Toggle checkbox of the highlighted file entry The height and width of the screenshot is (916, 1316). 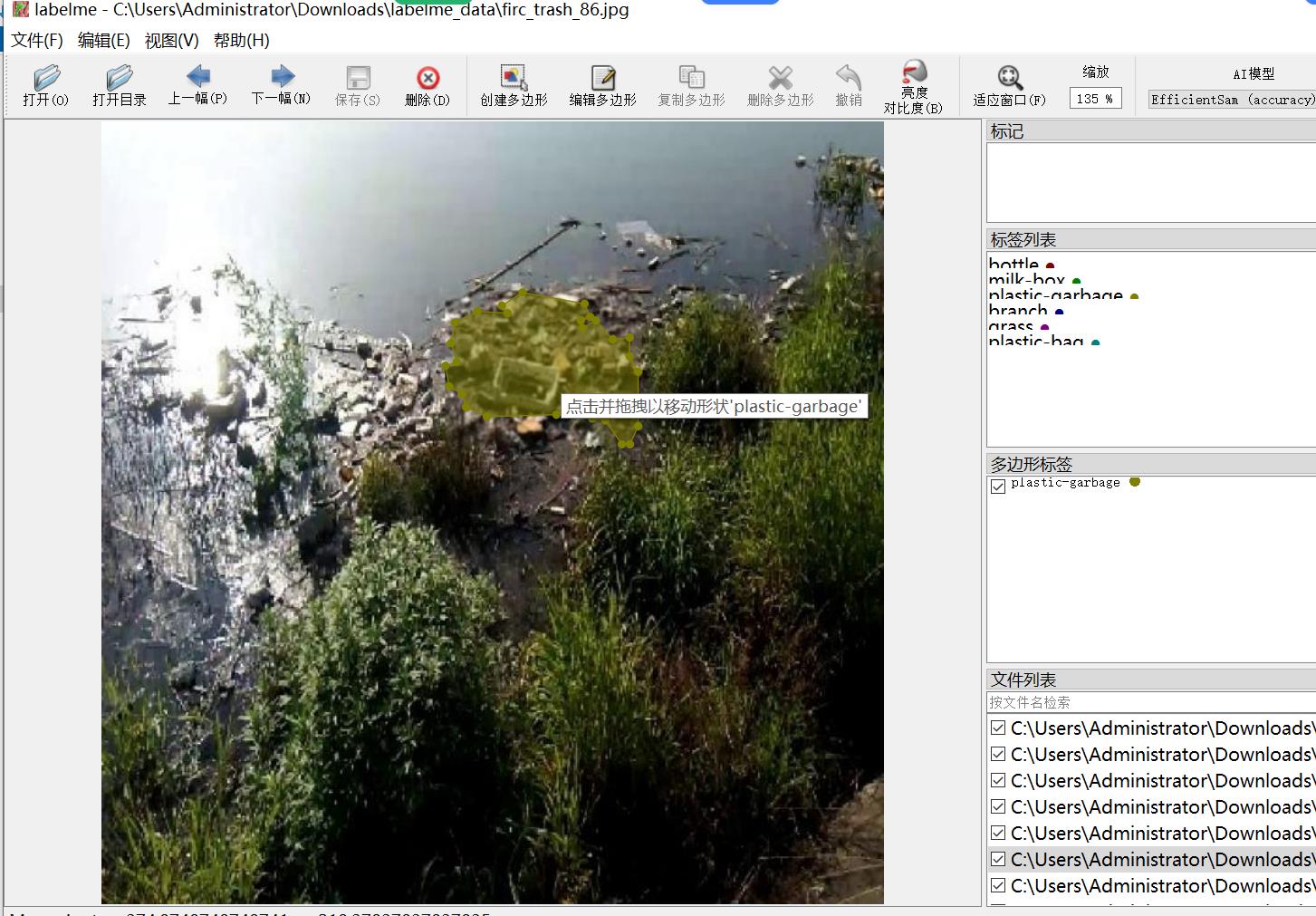(998, 859)
